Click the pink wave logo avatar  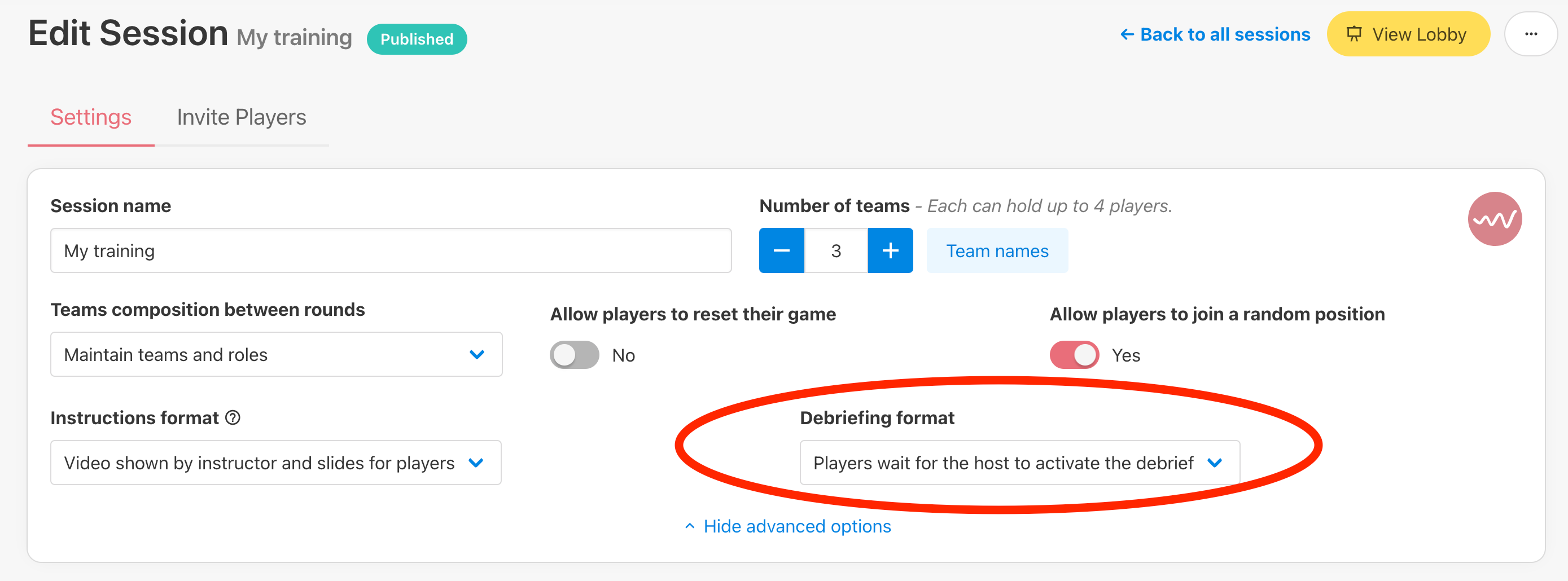[x=1495, y=219]
